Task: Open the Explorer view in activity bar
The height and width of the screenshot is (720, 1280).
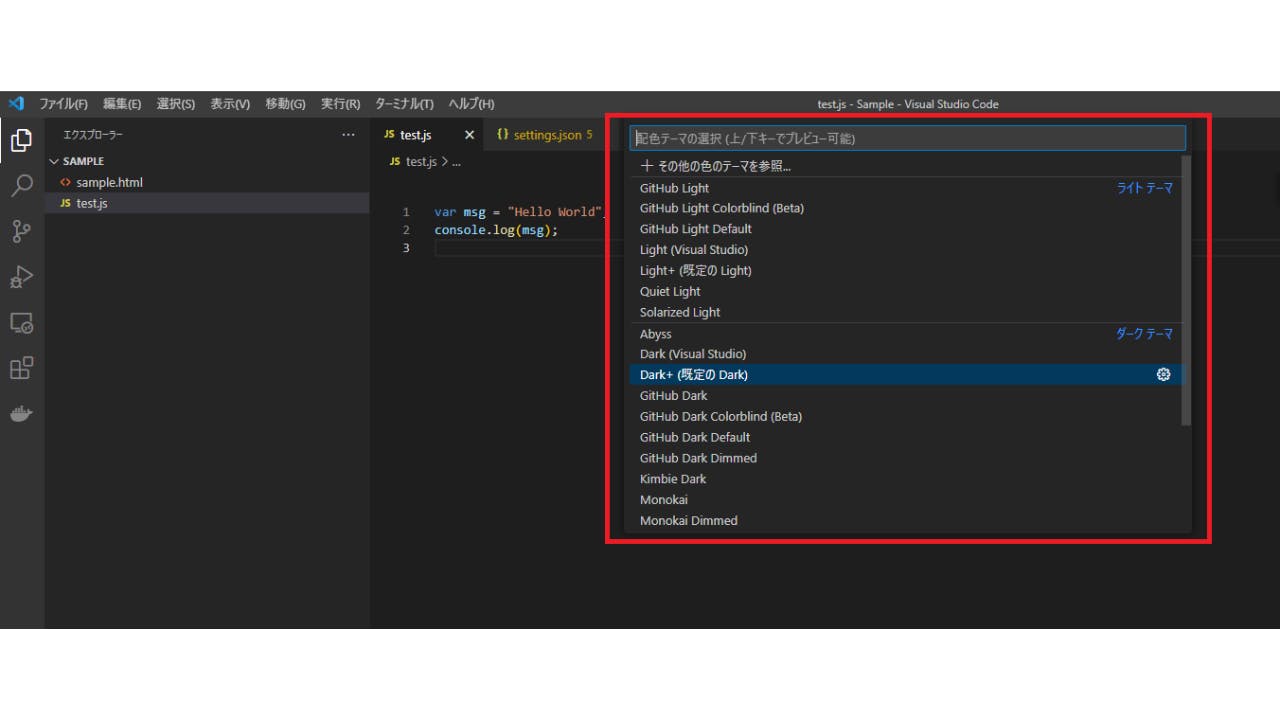Action: tap(21, 141)
